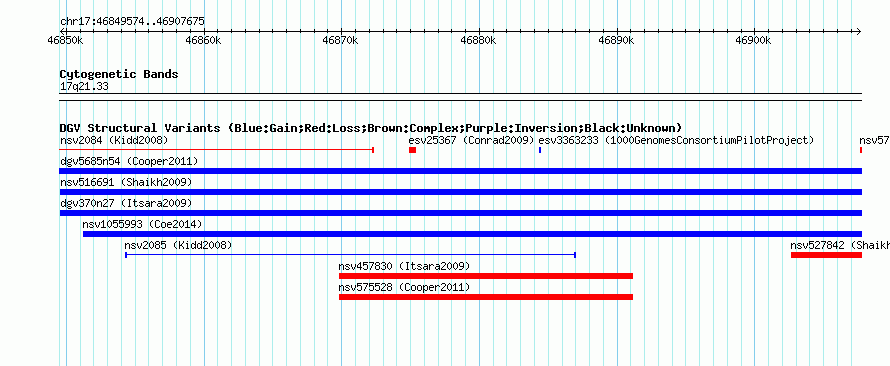
Task: Click the nsv2085 (Kidd2008) label
Action: (178, 245)
